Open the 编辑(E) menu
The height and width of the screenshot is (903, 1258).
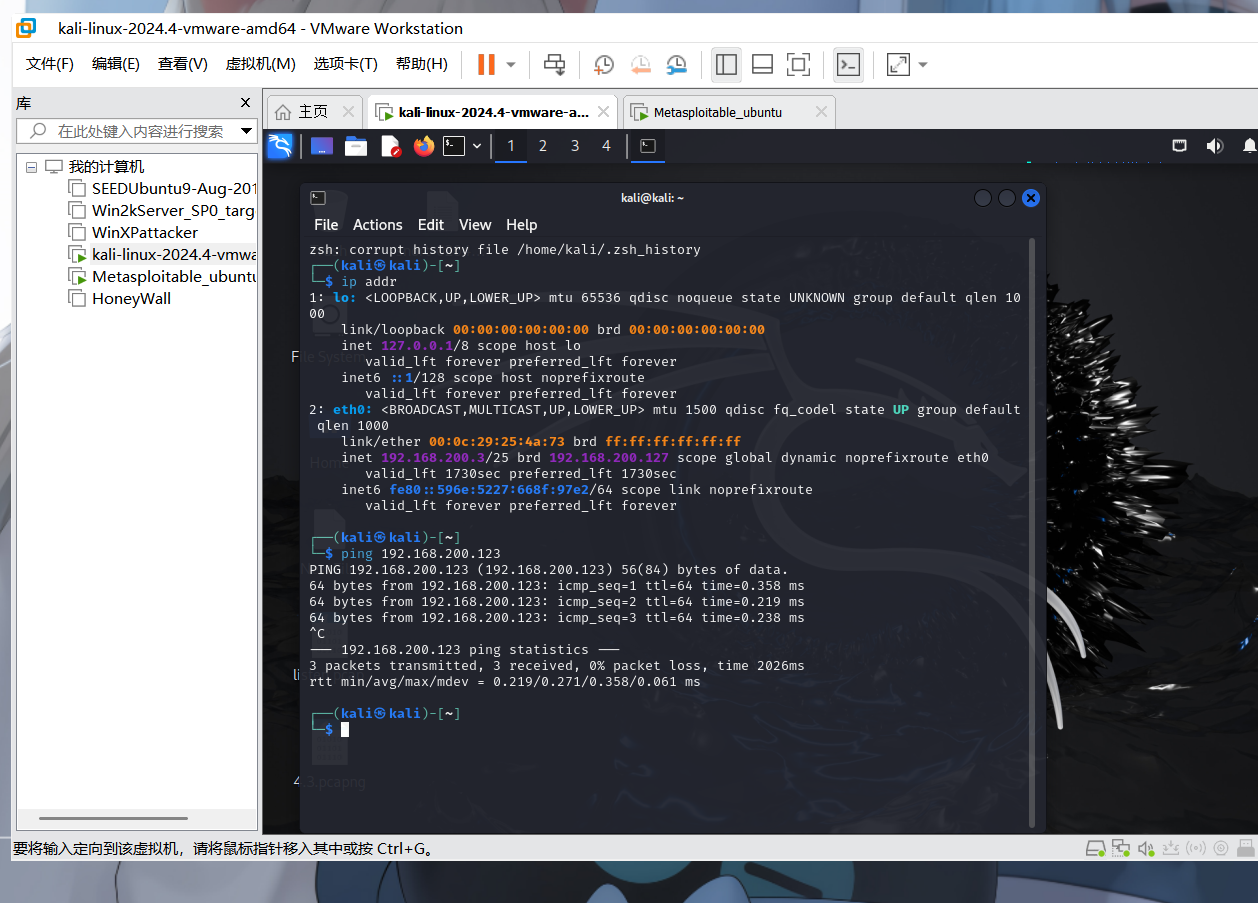pos(116,64)
